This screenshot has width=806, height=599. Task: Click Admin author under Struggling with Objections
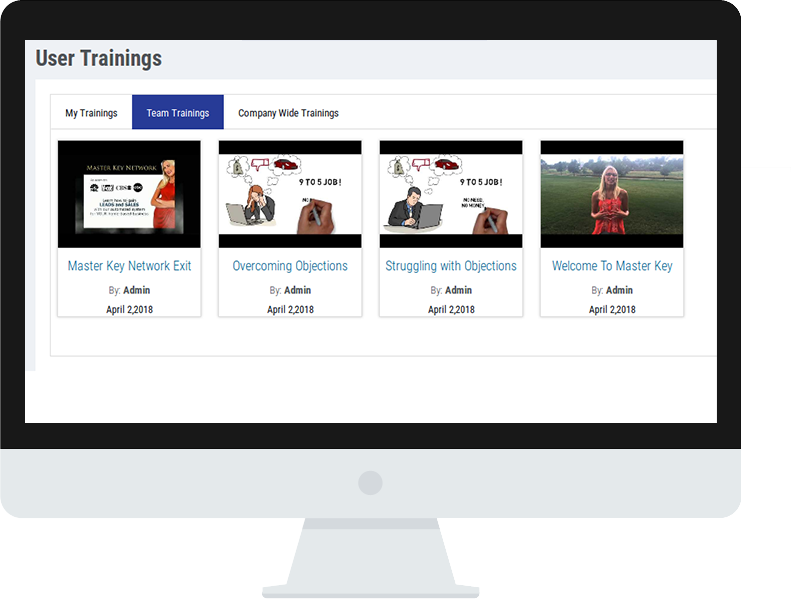[459, 290]
